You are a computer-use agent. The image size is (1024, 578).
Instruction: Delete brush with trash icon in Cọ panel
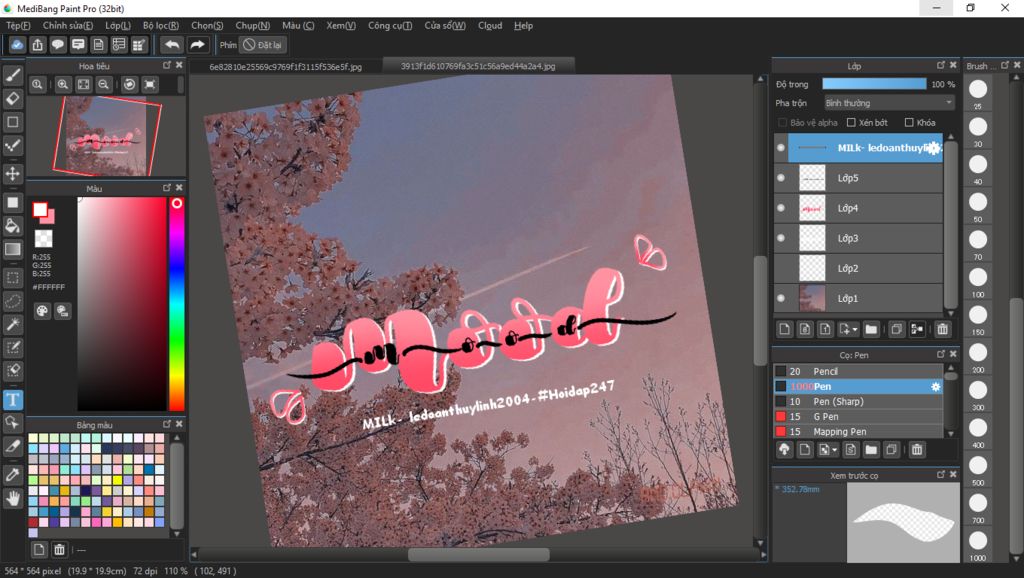(x=917, y=449)
